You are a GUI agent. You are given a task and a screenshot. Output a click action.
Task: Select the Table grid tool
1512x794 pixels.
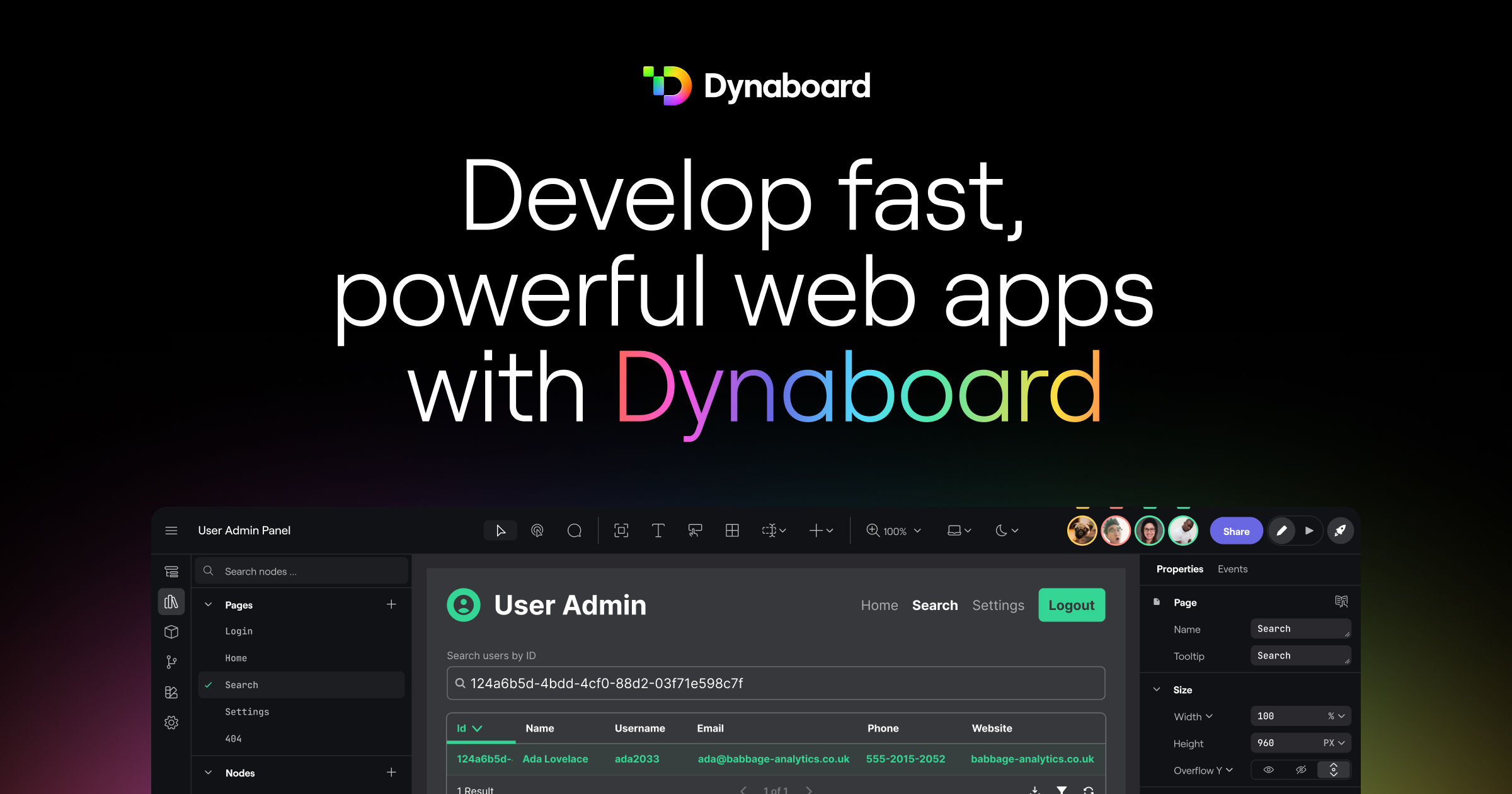tap(732, 530)
